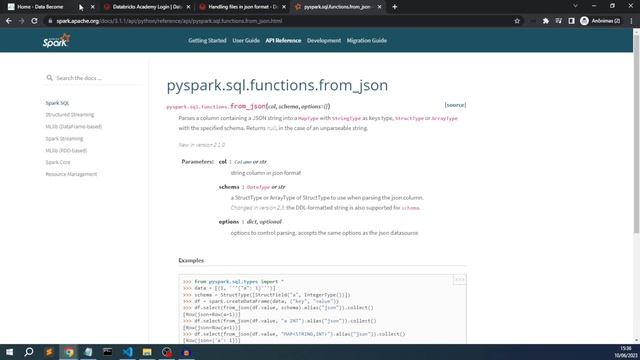Viewport: 640px width, 360px height.
Task: Open the notepad app in taskbar
Action: pyautogui.click(x=88, y=352)
